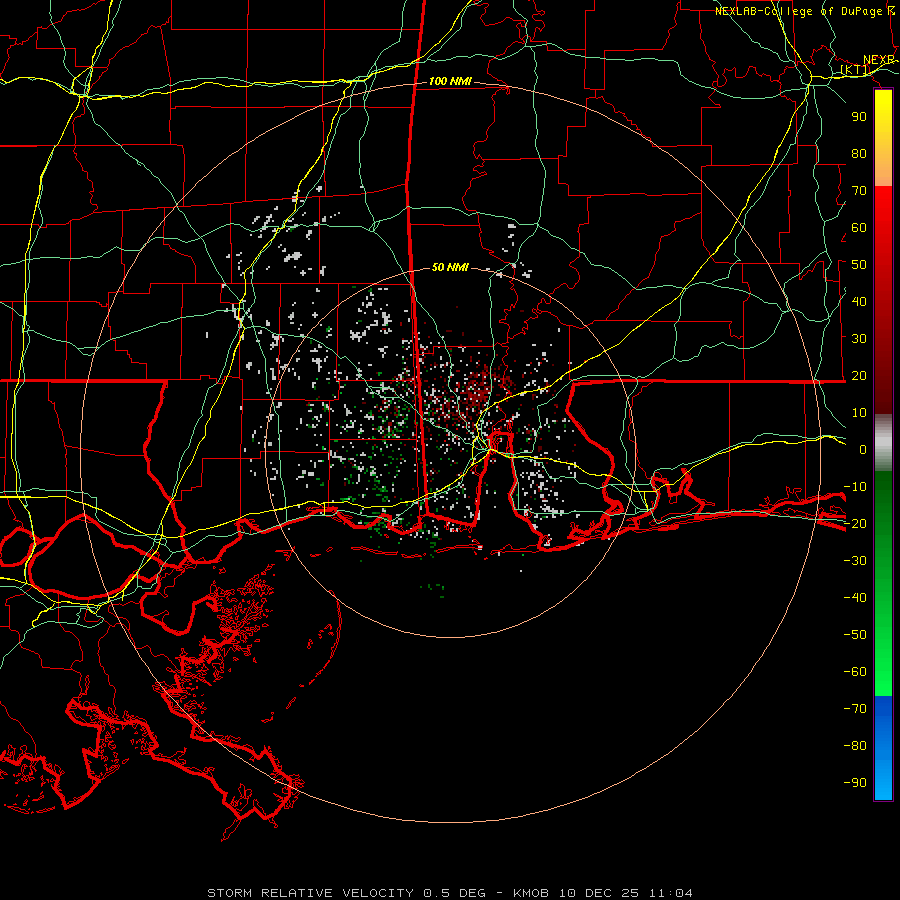Click the "100 NMI" range ring label
The image size is (900, 900).
(x=450, y=82)
